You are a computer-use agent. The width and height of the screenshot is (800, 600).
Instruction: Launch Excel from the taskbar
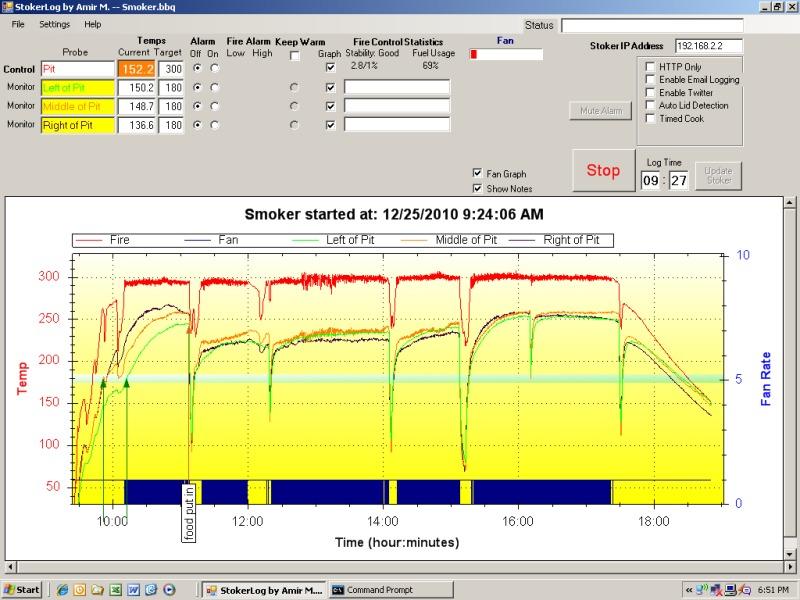[116, 590]
